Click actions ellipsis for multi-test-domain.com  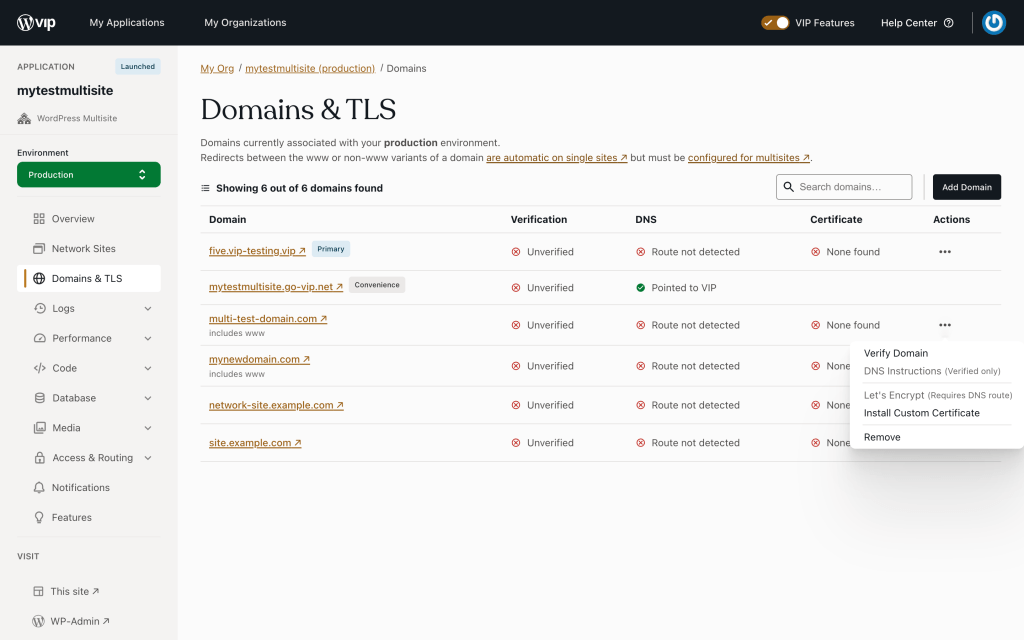(x=944, y=325)
